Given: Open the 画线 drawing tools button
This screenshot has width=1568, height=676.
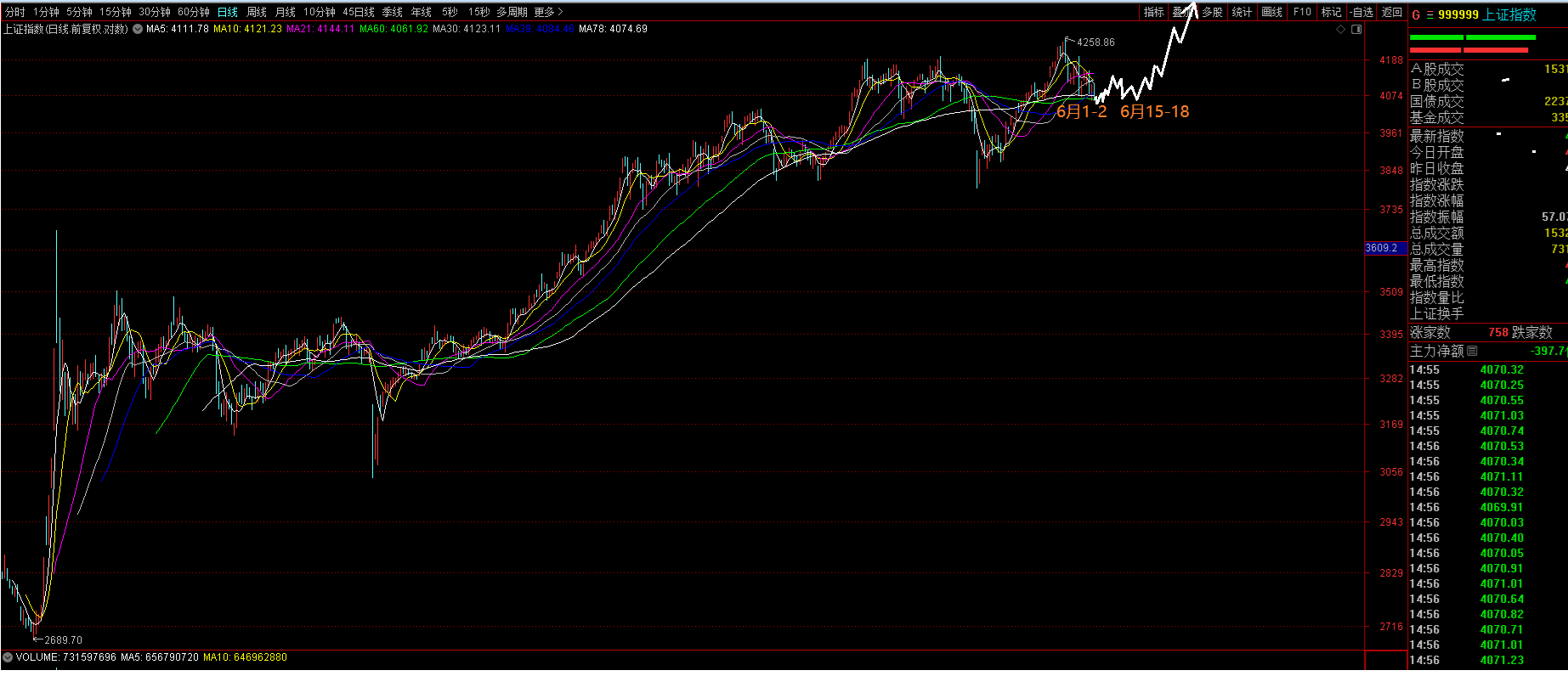Looking at the screenshot, I should (1272, 12).
